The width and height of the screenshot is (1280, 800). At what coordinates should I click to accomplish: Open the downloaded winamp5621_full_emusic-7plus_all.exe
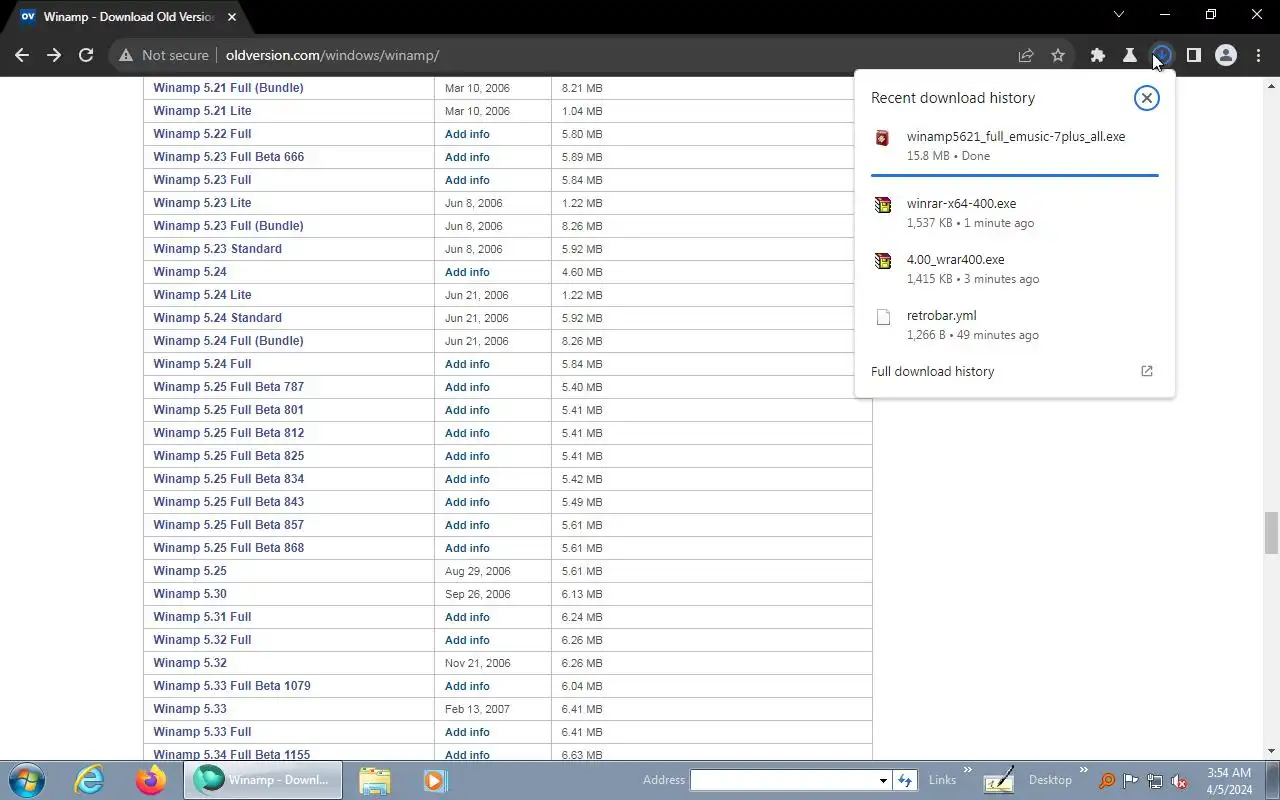point(1015,146)
